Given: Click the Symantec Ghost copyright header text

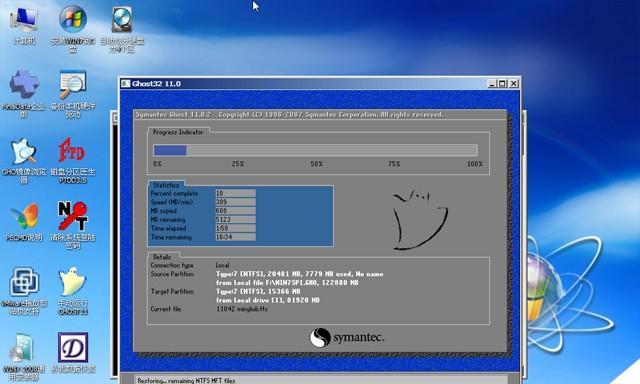Looking at the screenshot, I should click(289, 115).
